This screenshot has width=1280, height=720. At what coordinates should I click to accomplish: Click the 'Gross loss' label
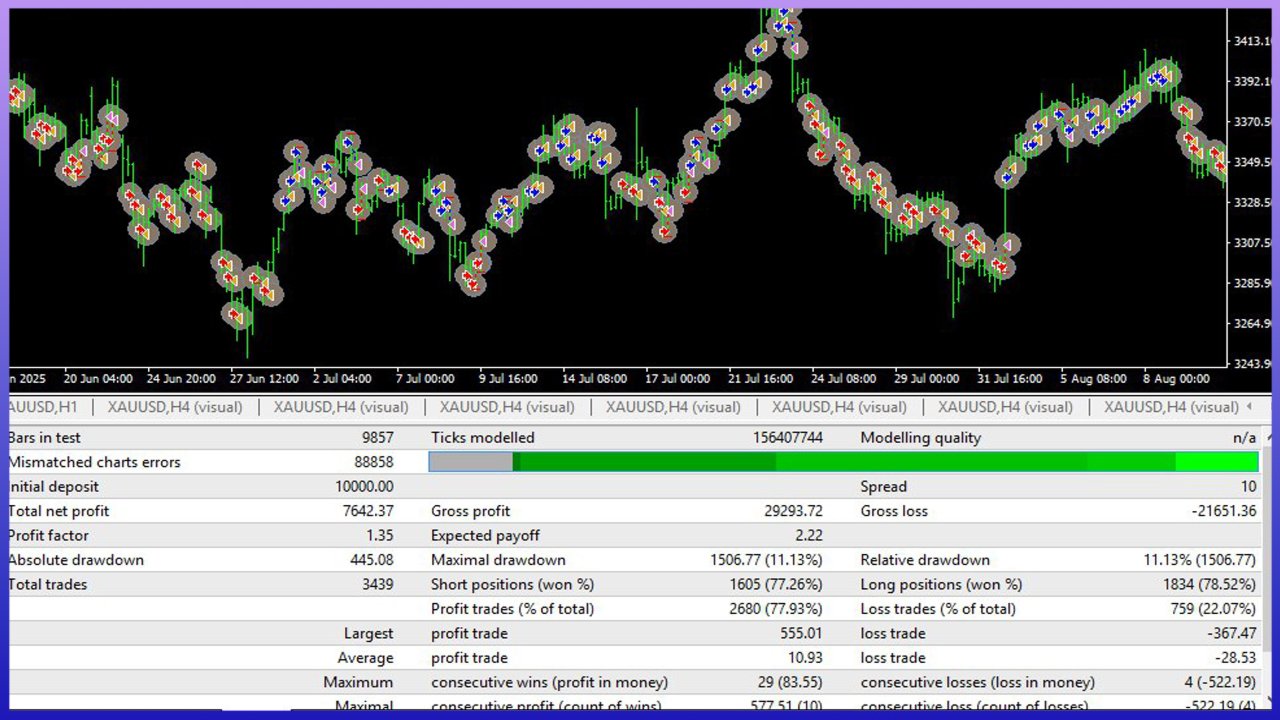(894, 511)
